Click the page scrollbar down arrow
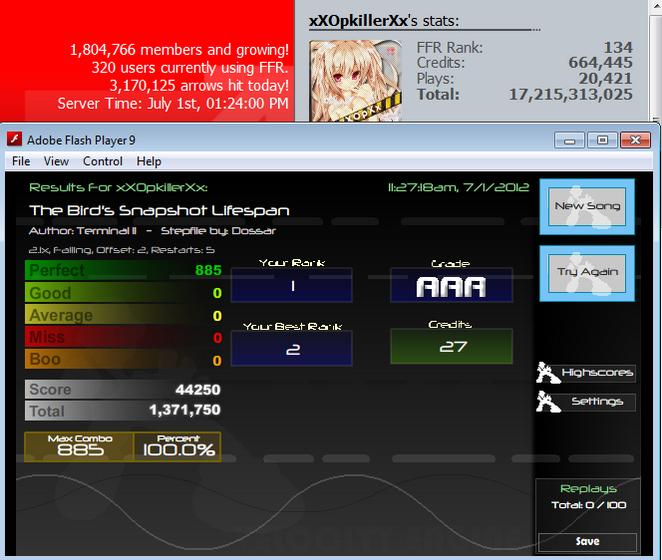This screenshot has width=662, height=560. point(655,119)
